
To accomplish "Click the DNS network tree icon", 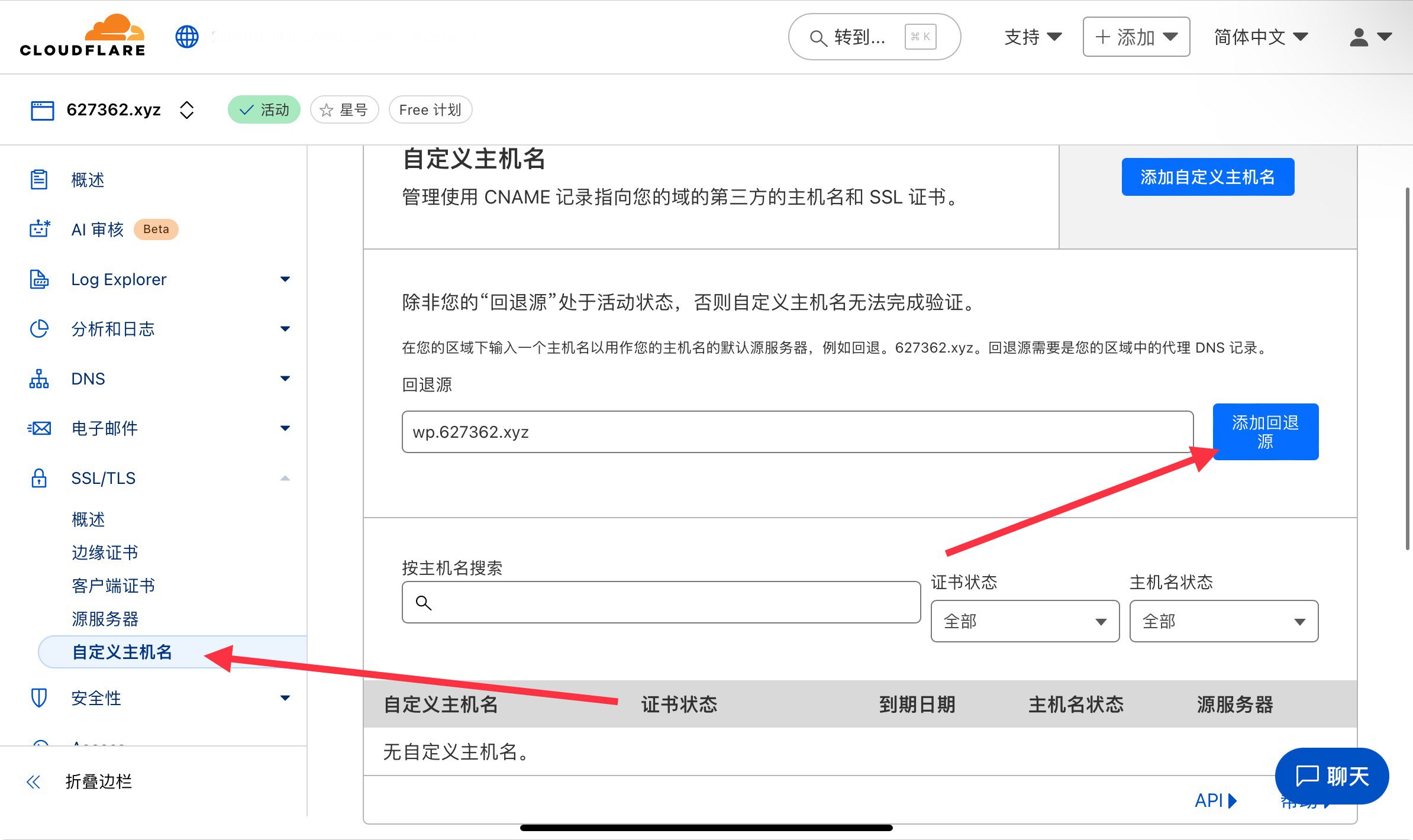I will point(39,379).
